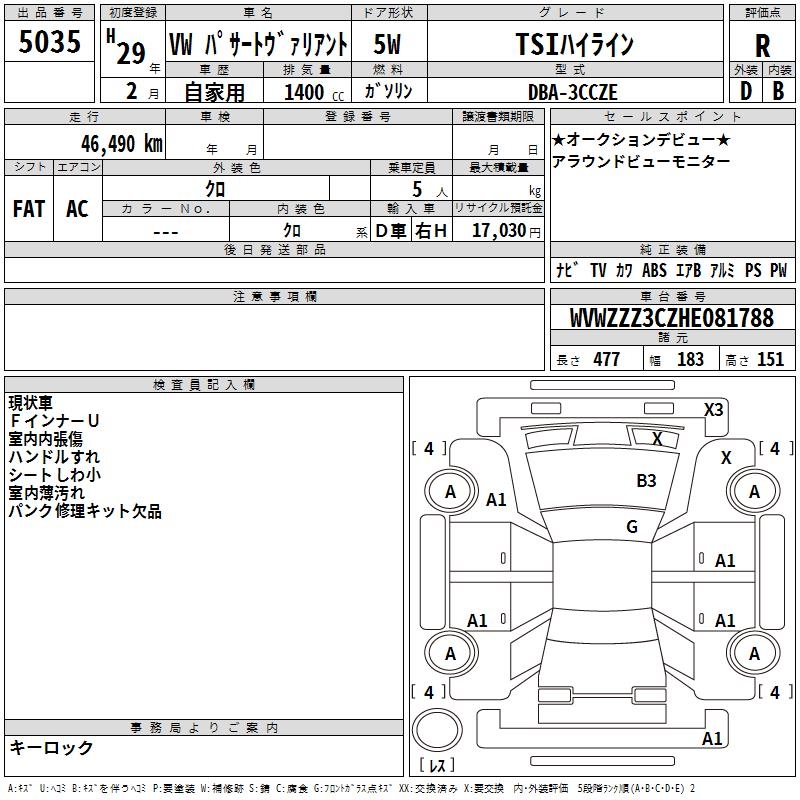
Task: Click the アラウンドビューモニター sales point
Action: (x=641, y=162)
